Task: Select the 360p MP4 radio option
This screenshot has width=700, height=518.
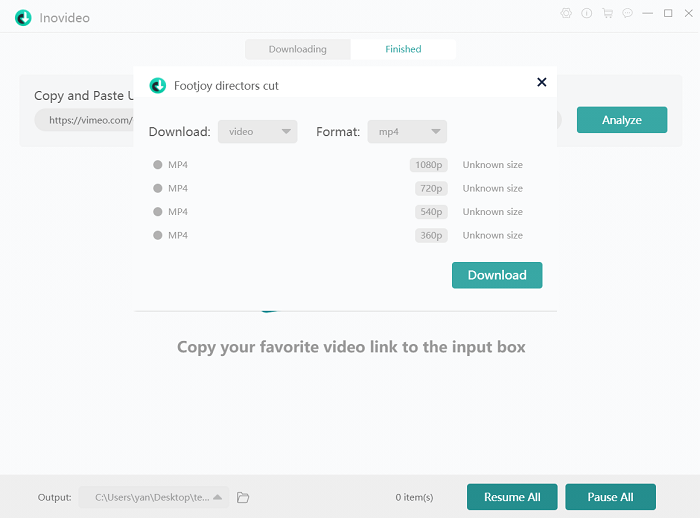Action: pyautogui.click(x=158, y=235)
